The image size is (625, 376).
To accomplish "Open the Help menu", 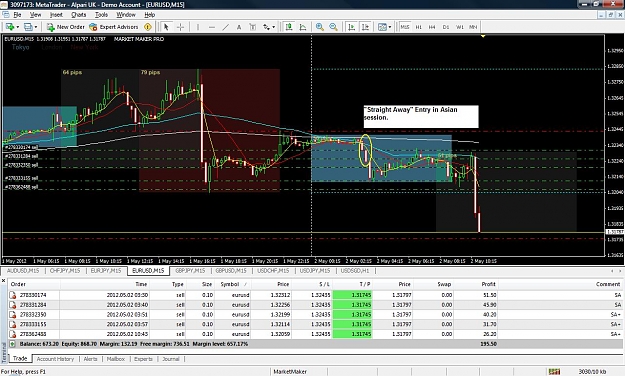I will (149, 15).
